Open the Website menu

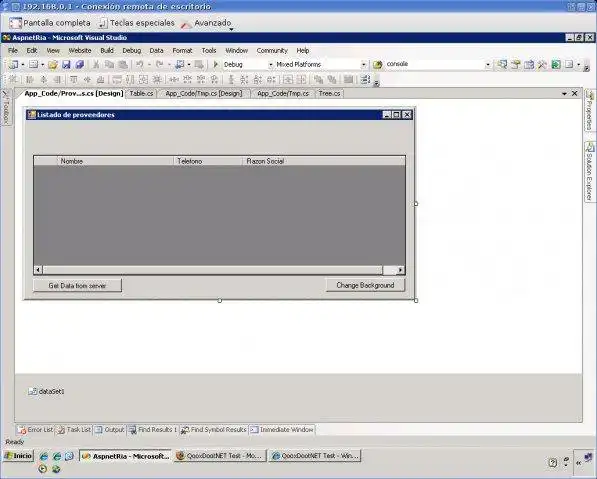point(80,51)
